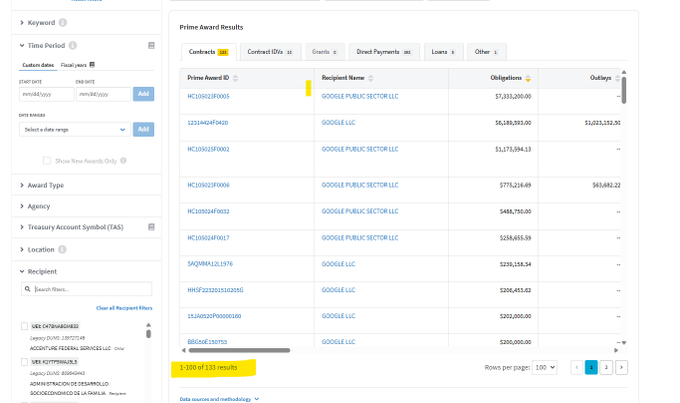Click the Location filter info icon
The width and height of the screenshot is (680, 403).
pos(62,249)
